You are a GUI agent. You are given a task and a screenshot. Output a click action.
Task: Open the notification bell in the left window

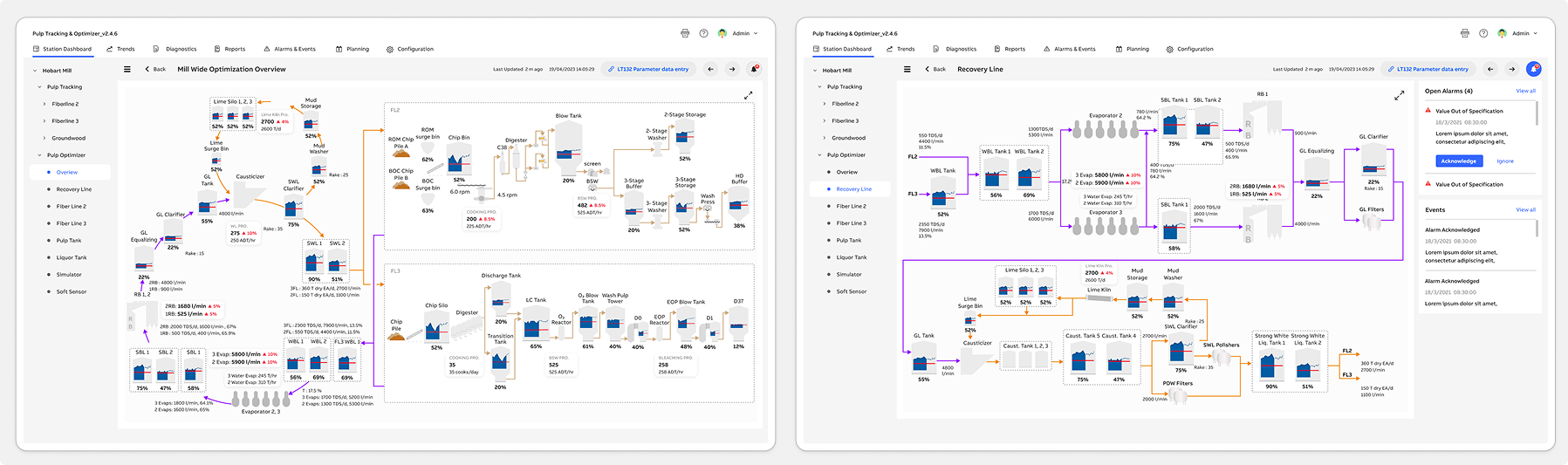(754, 69)
